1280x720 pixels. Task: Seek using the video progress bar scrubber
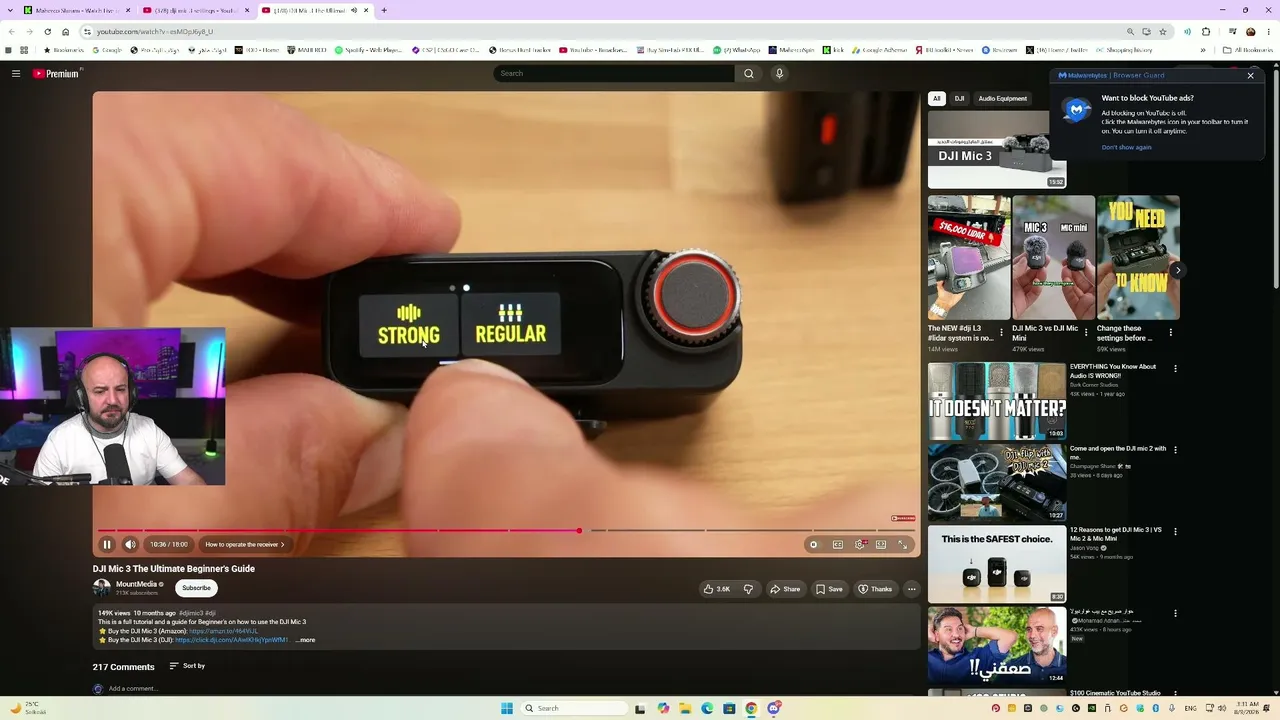tap(579, 530)
